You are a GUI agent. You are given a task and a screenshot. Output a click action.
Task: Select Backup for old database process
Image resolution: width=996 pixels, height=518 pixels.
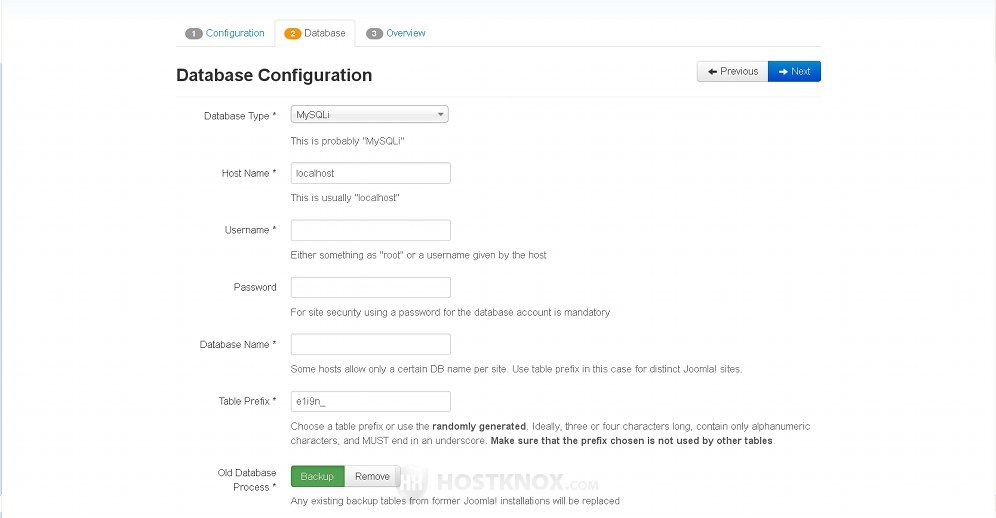click(317, 477)
